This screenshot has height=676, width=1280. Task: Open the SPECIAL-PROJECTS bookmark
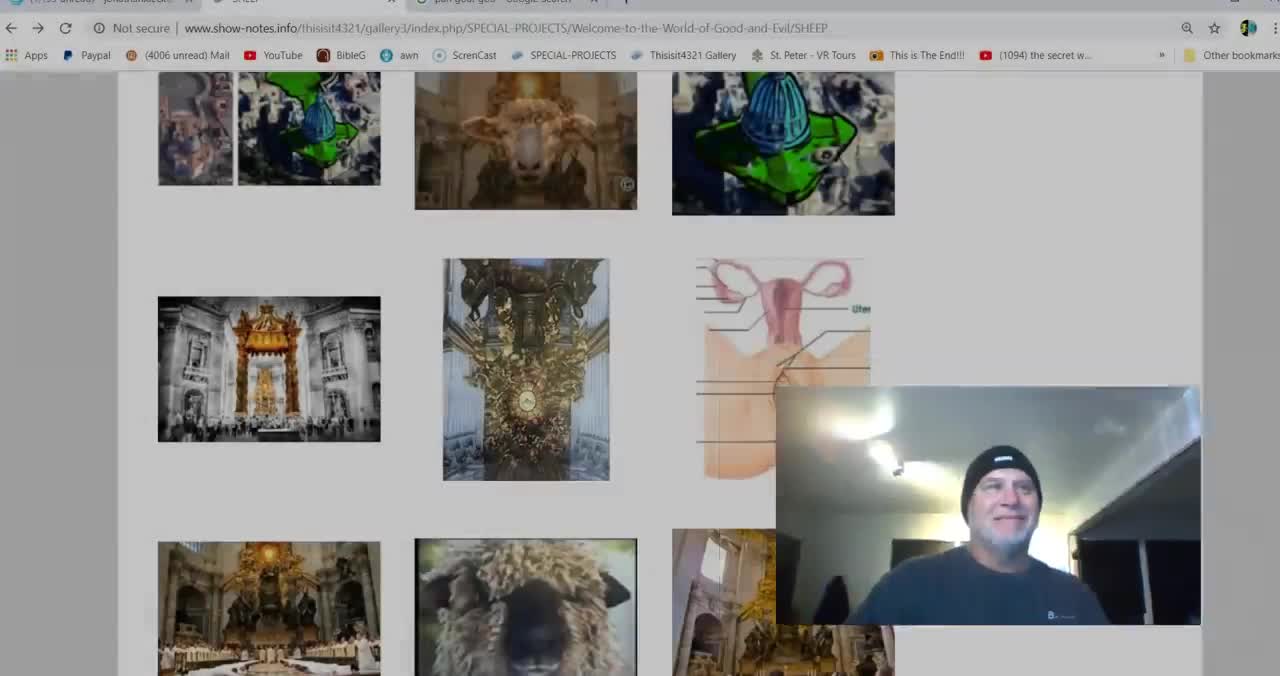pos(563,55)
